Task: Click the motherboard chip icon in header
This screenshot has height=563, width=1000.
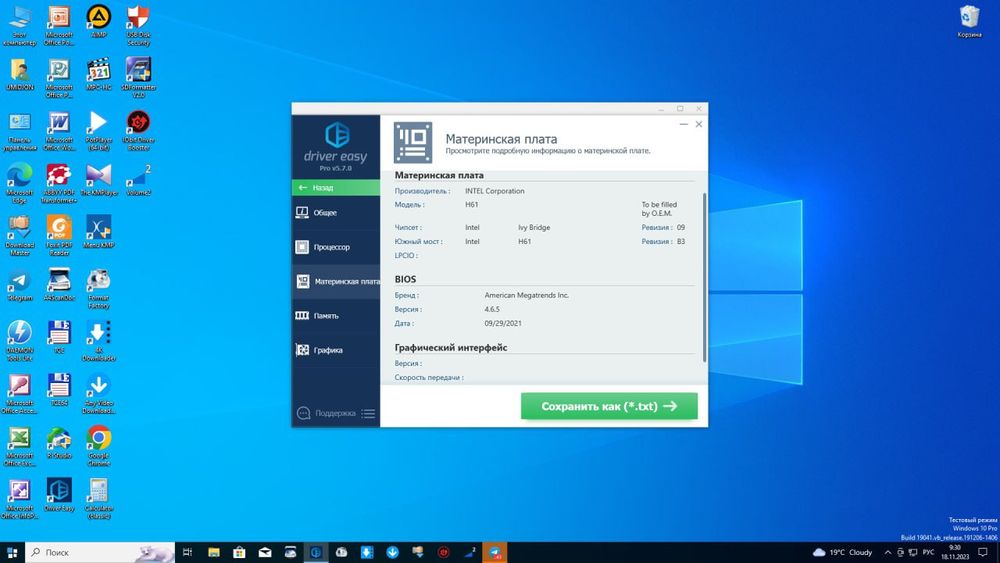Action: 413,143
